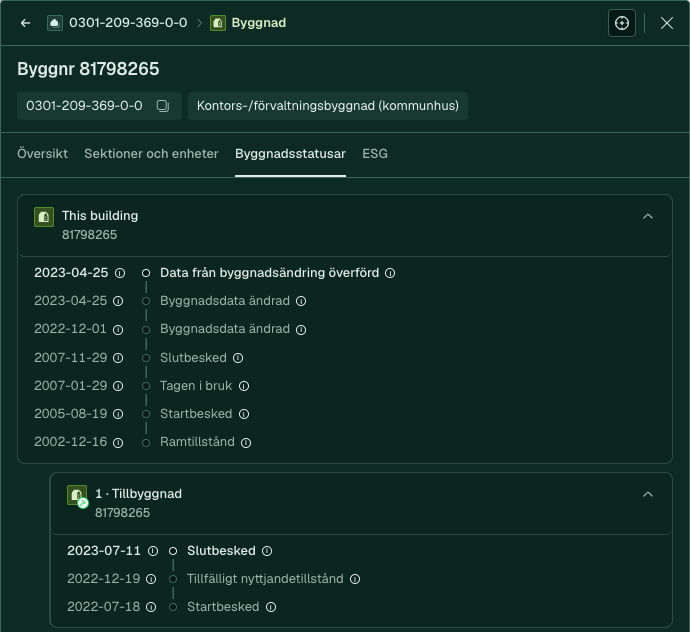
Task: Open info icon beside date 2005-08-19
Action: pos(118,414)
